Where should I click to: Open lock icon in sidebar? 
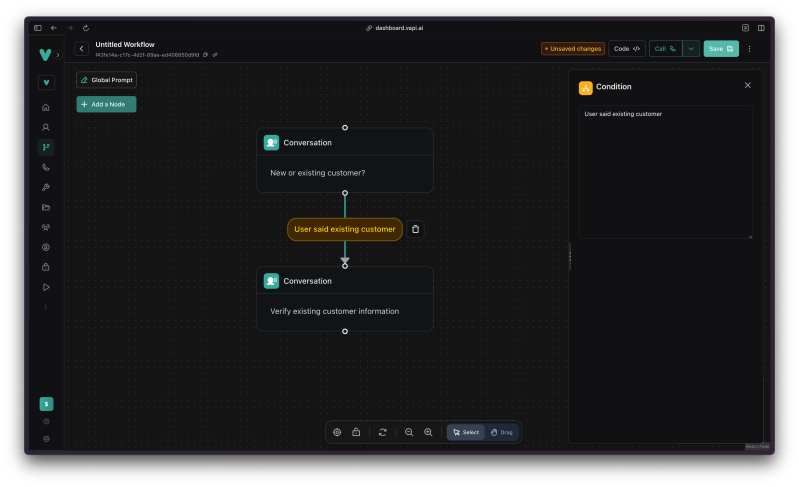[x=46, y=267]
